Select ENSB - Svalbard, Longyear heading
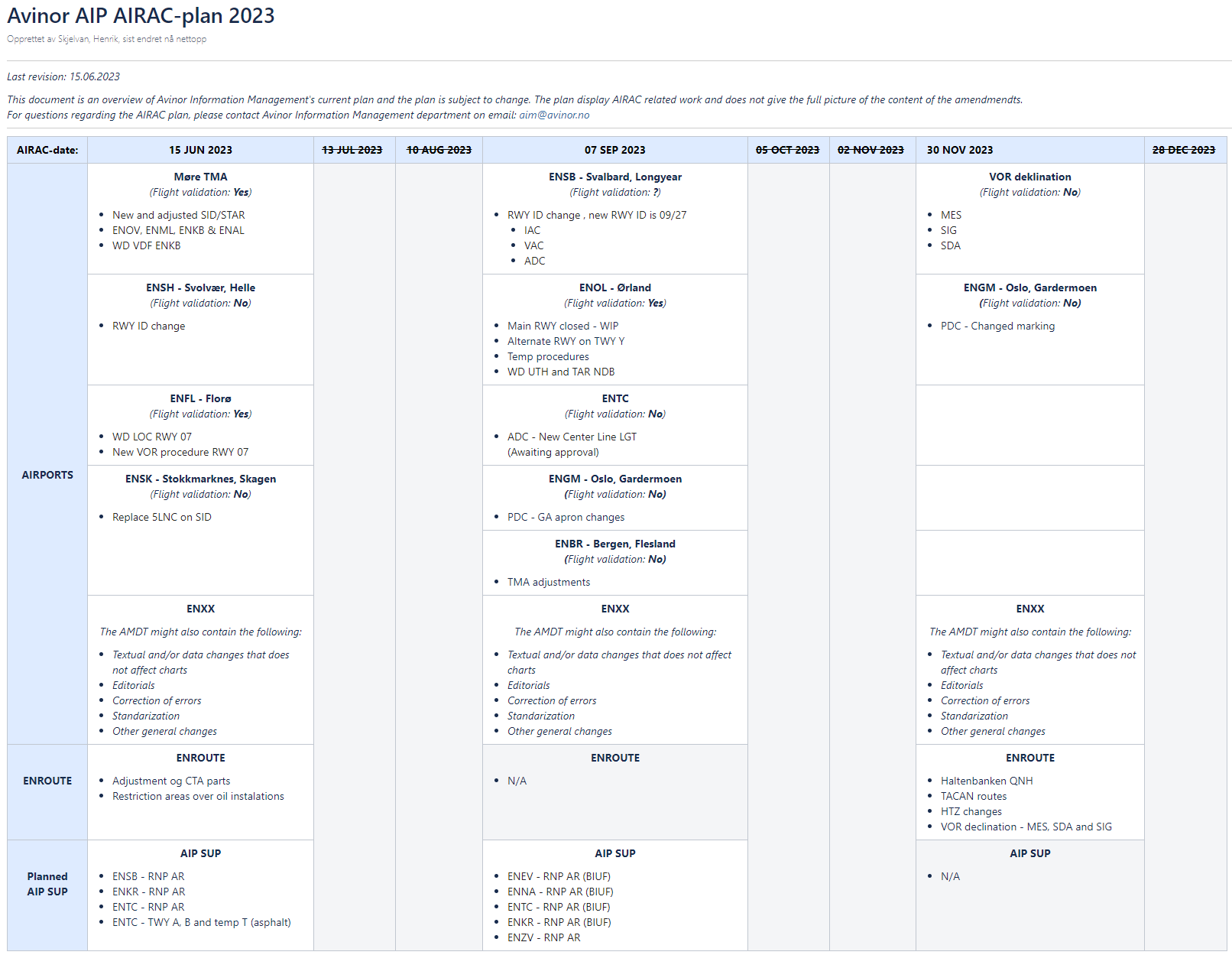This screenshot has height=955, width=1232. pos(615,177)
